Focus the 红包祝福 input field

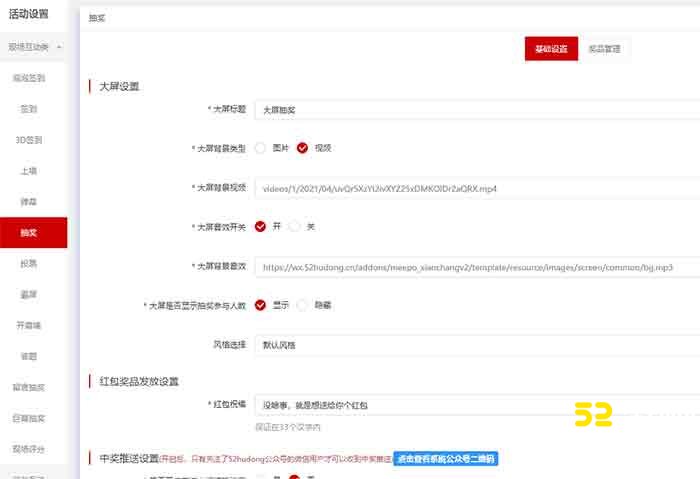coord(477,405)
